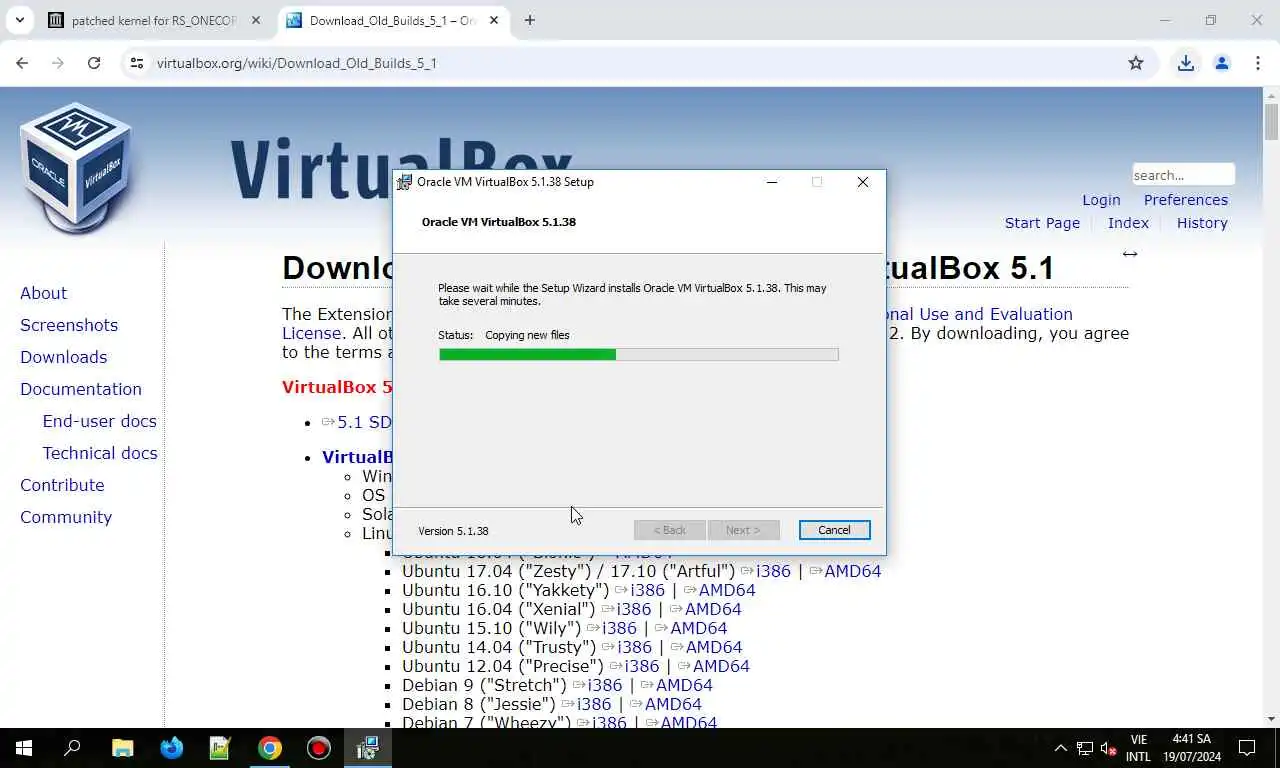Screen dimensions: 1280x768
Task: Open Chrome tab search dropdown
Action: [19, 20]
